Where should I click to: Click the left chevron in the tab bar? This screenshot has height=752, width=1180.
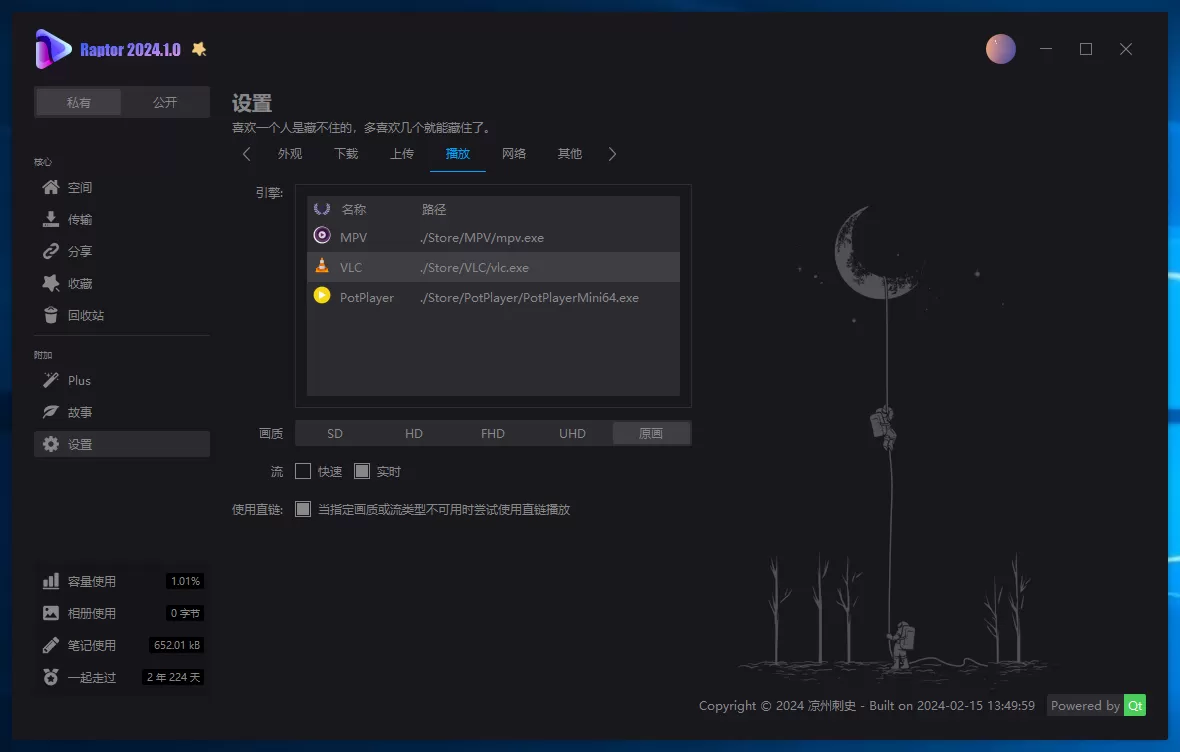tap(246, 154)
